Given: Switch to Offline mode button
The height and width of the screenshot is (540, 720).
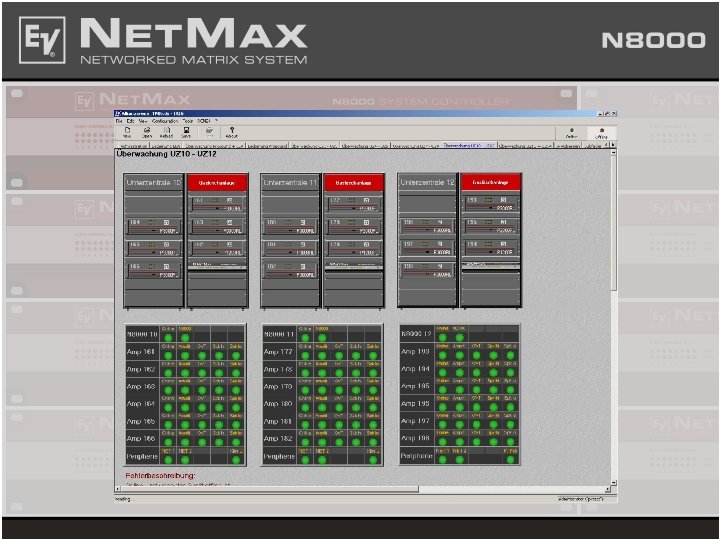Looking at the screenshot, I should click(601, 133).
